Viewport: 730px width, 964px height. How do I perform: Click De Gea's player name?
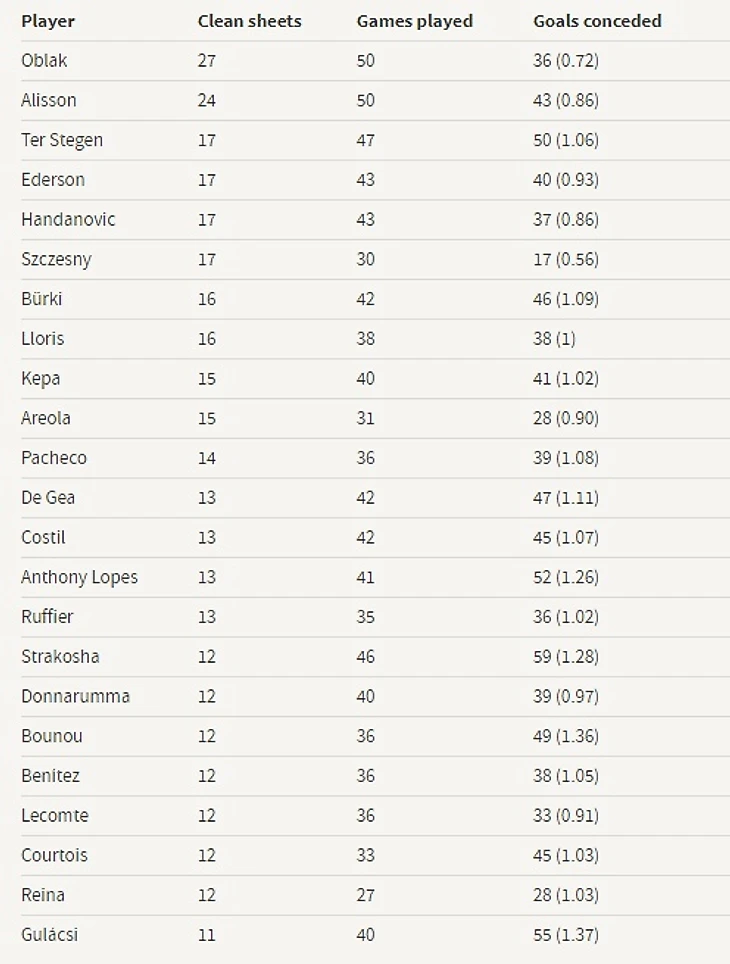coord(48,497)
